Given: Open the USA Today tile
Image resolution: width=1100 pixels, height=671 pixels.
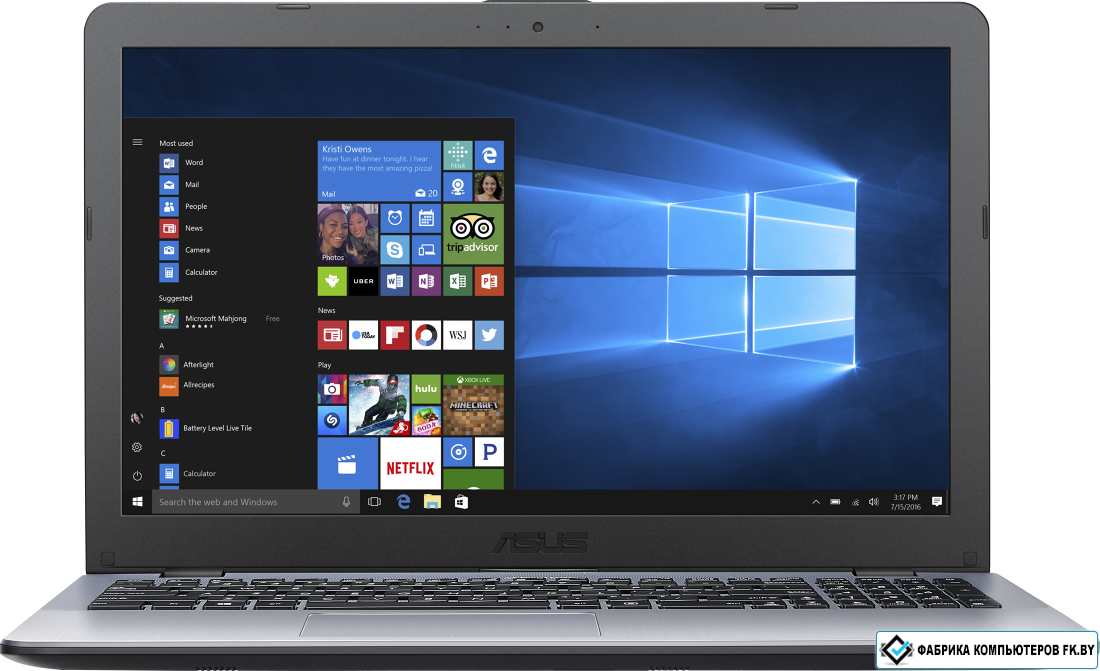Looking at the screenshot, I should coord(363,335).
